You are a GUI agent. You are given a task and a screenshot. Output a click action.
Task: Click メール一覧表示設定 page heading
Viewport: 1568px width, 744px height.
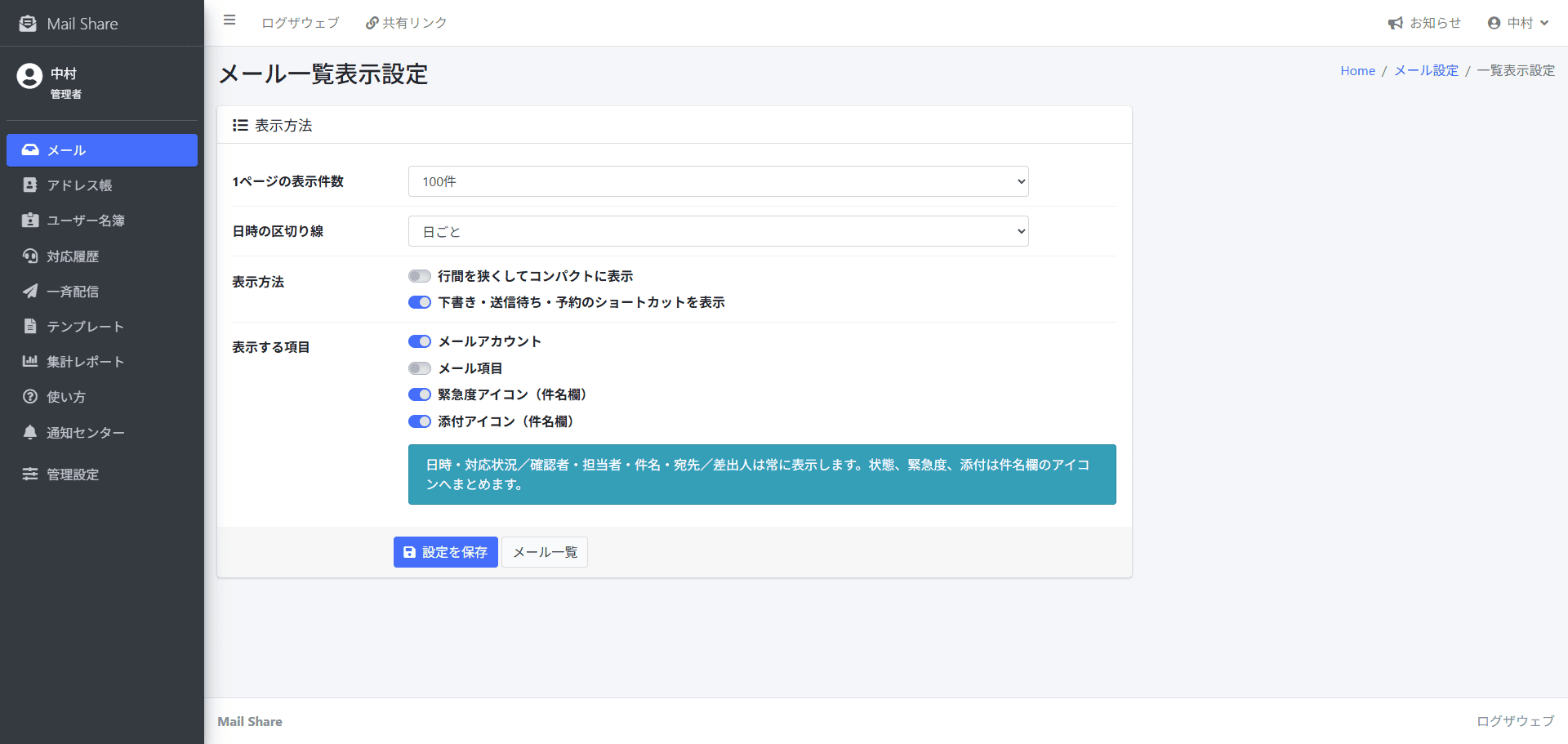click(323, 74)
